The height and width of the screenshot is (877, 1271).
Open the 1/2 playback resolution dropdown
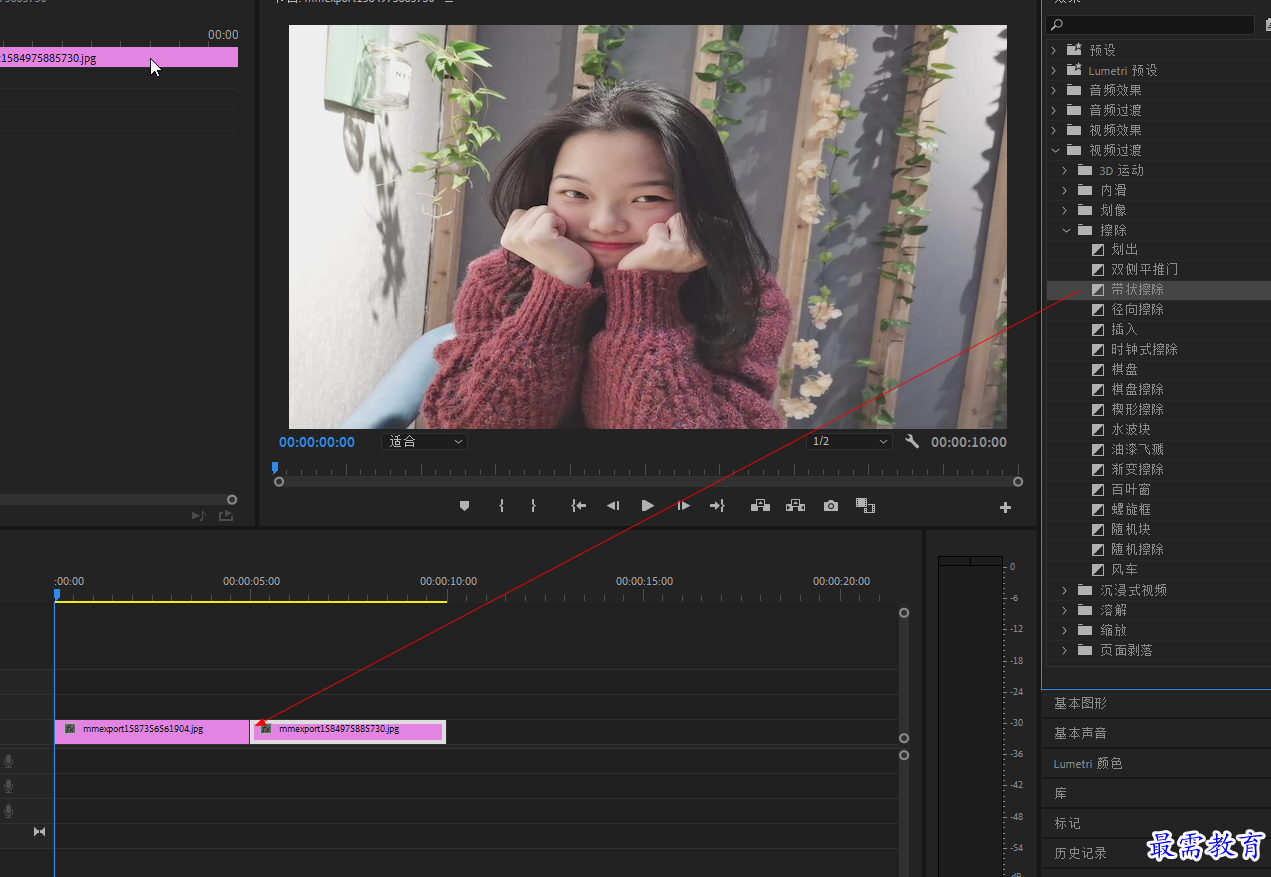(849, 441)
